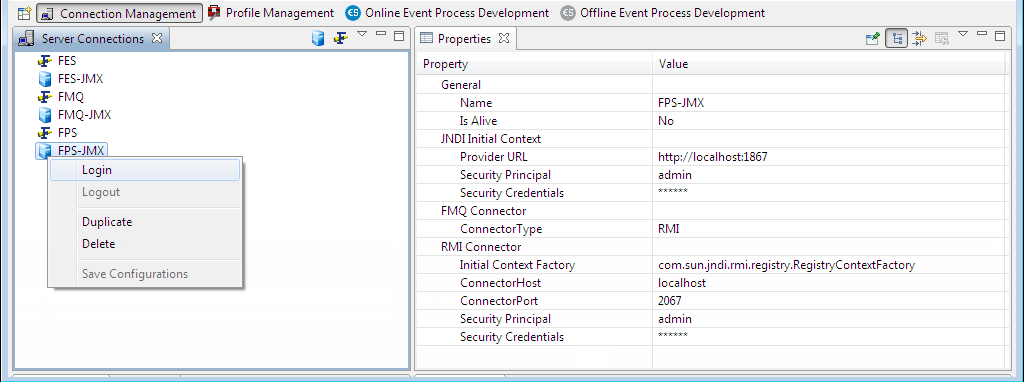Open Server Connections view menu triangle
Viewport: 1024px width, 382px height.
tap(362, 34)
